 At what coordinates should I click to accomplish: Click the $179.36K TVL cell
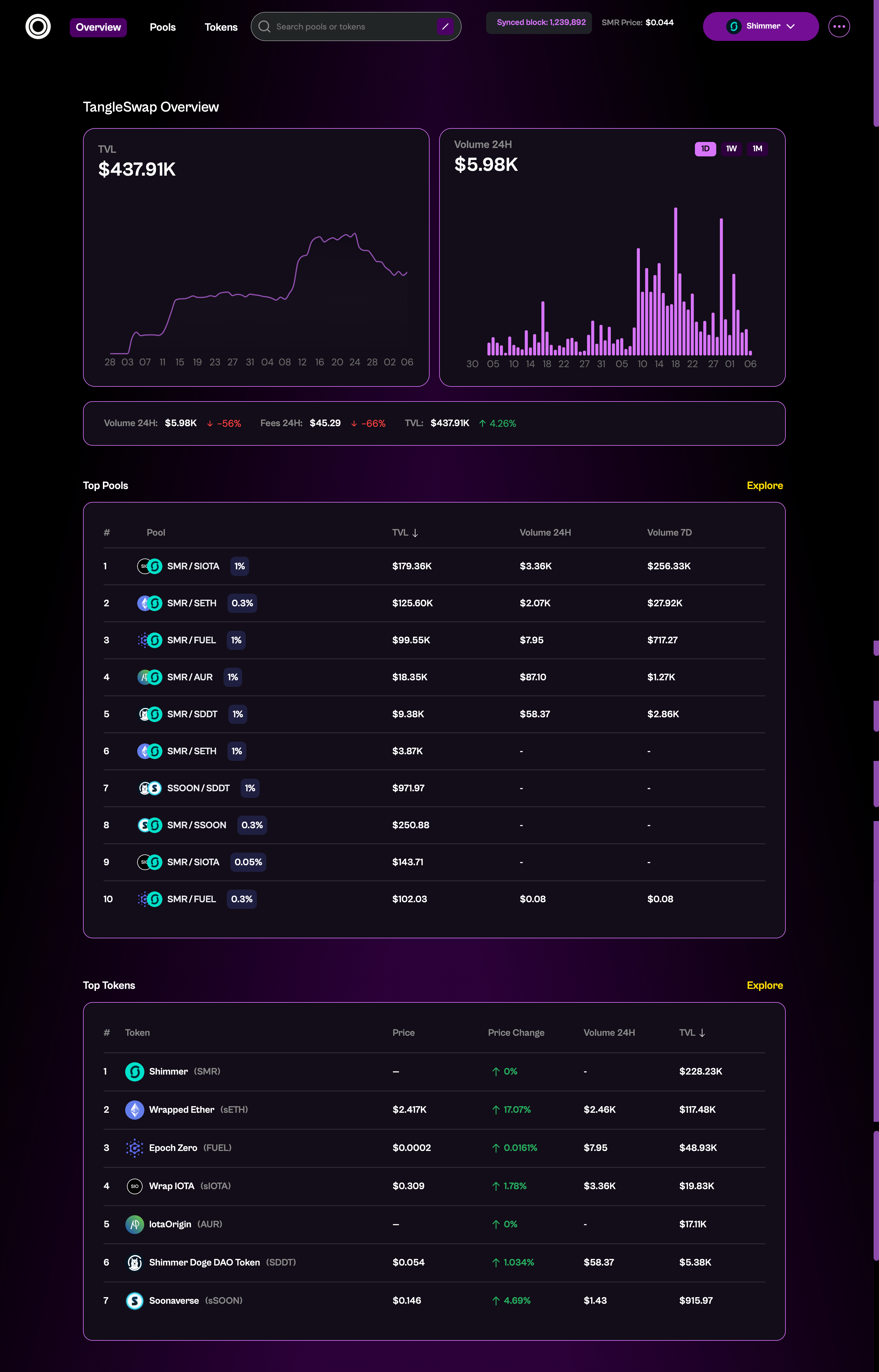tap(412, 566)
